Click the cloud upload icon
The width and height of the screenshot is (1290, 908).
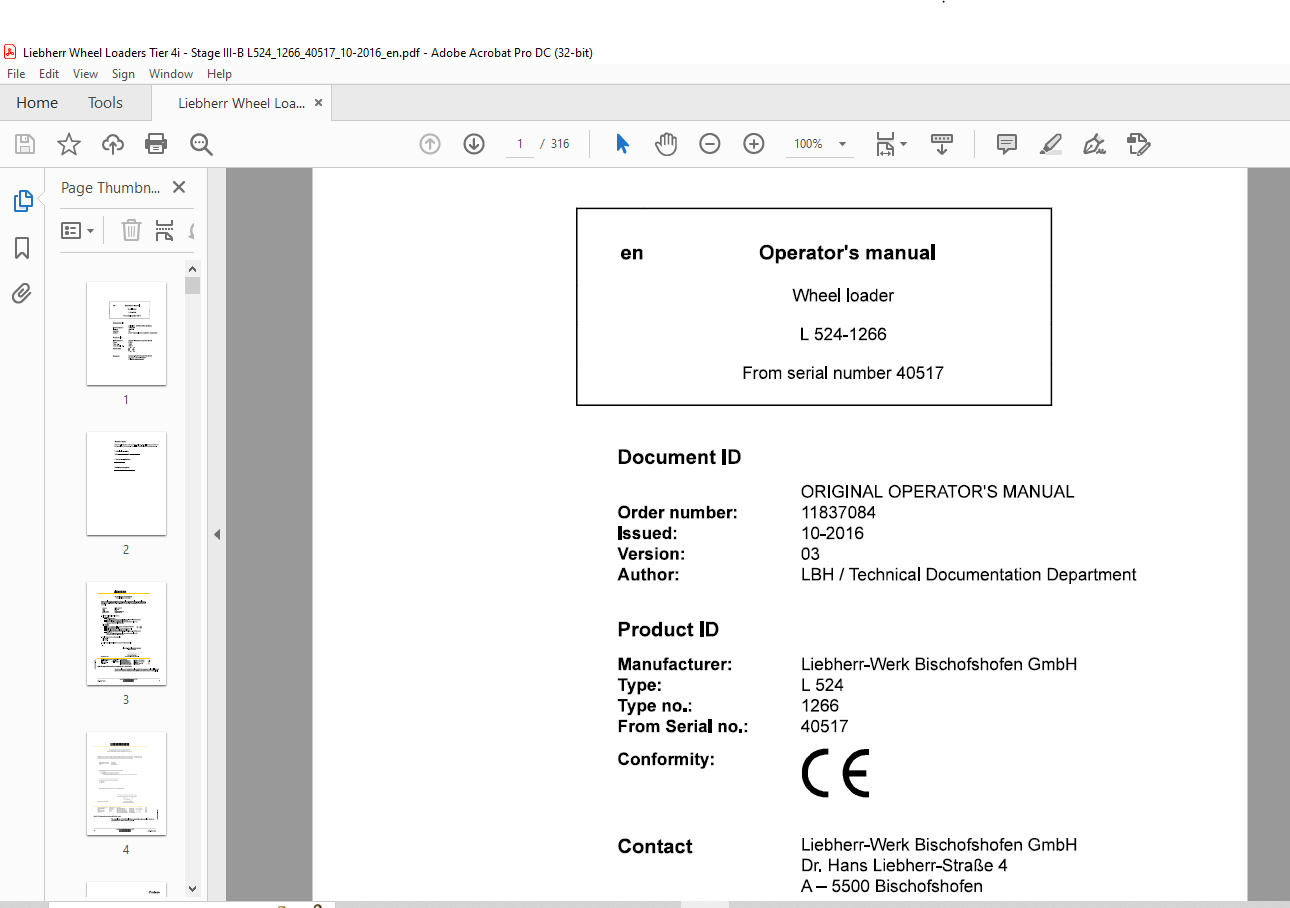pos(113,144)
